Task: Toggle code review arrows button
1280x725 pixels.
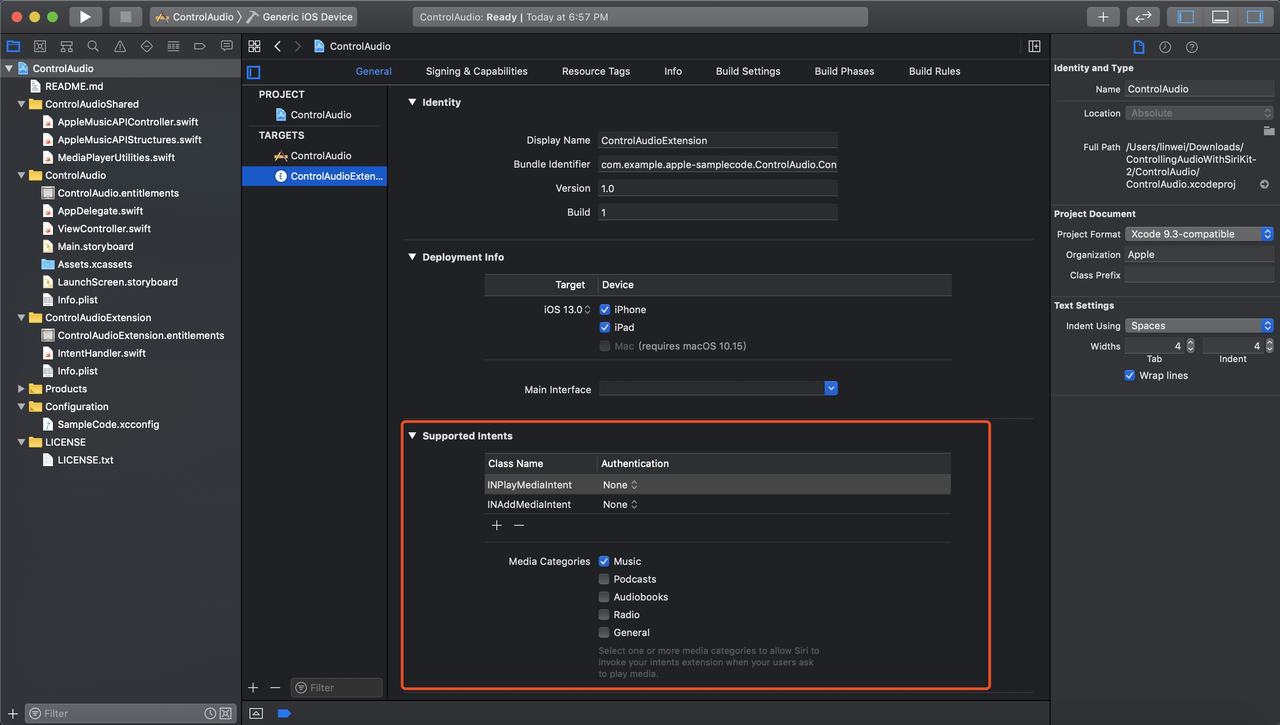Action: pyautogui.click(x=1143, y=17)
